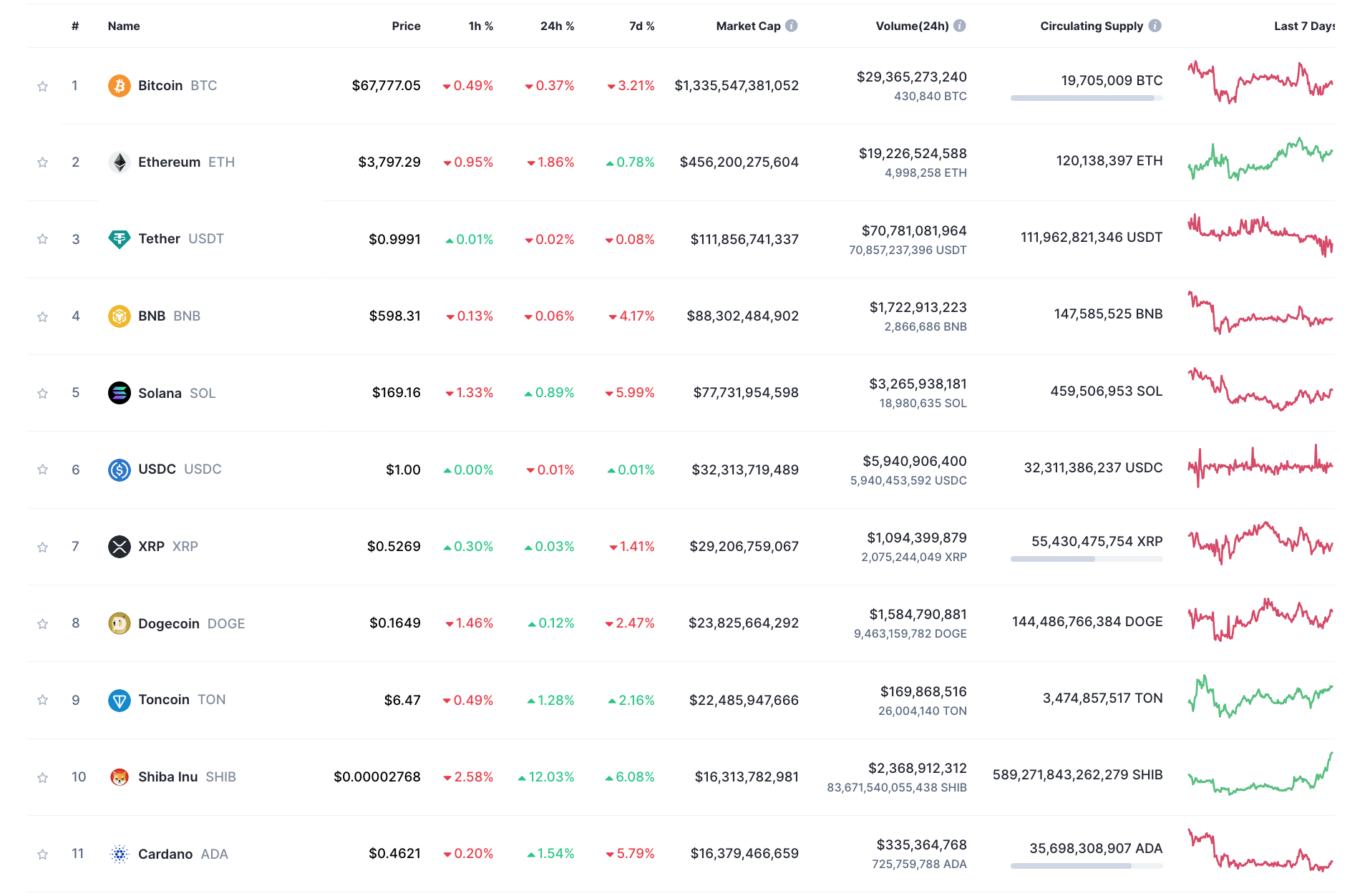Sort by the 1h % column header
The height and width of the screenshot is (896, 1370).
click(480, 26)
